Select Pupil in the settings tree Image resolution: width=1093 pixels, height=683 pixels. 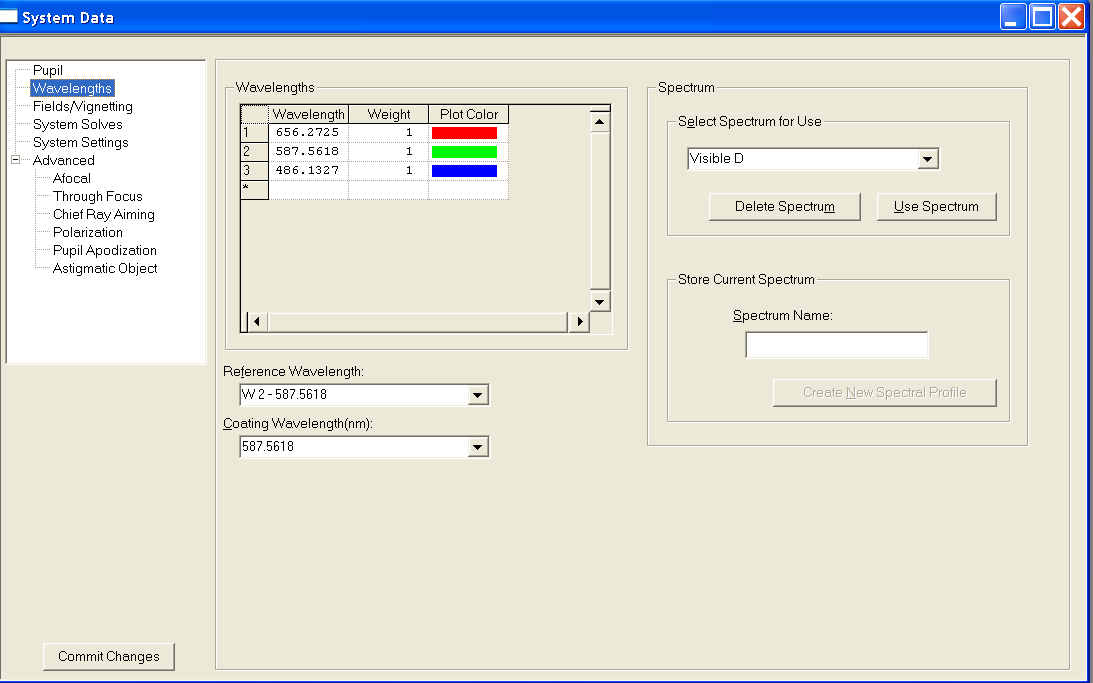tap(47, 71)
